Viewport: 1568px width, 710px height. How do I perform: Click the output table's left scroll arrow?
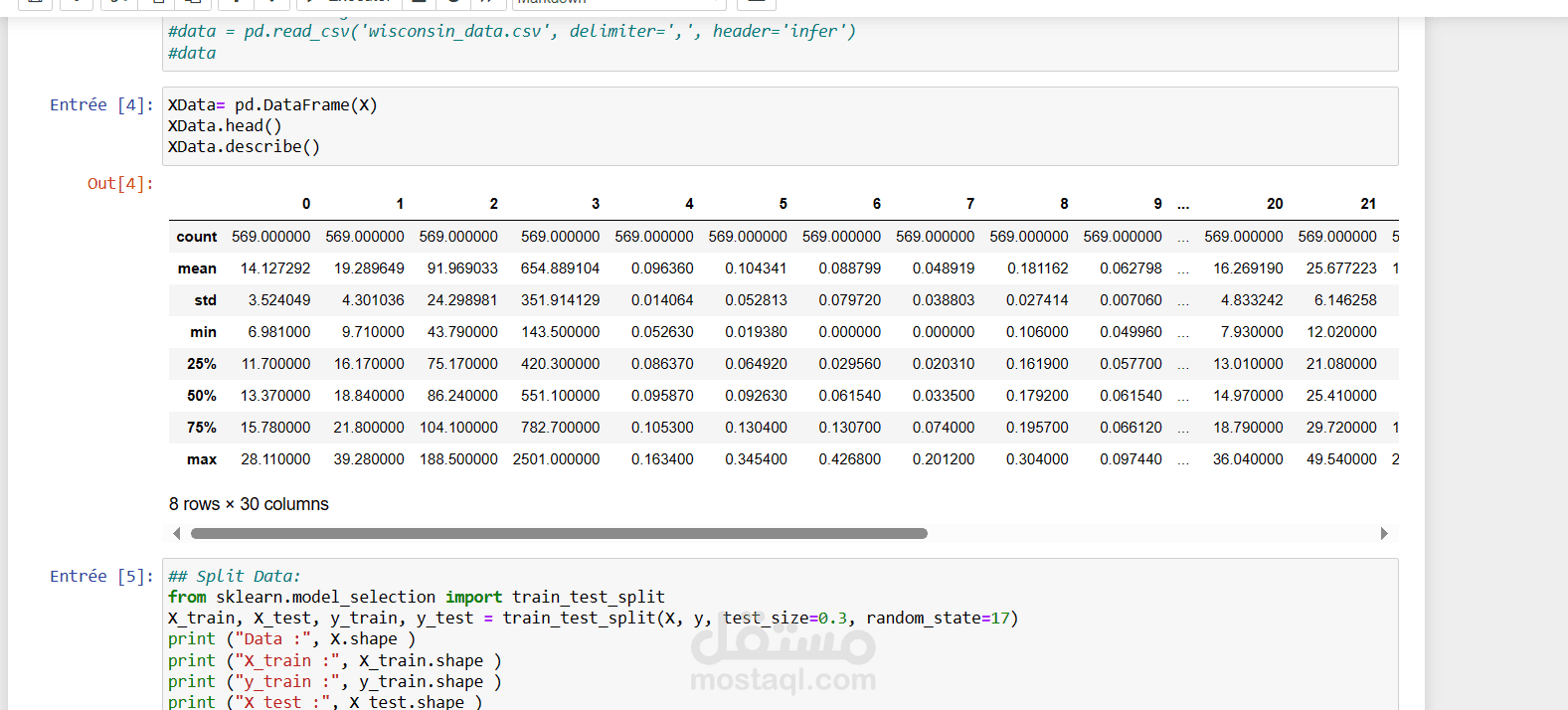[177, 534]
